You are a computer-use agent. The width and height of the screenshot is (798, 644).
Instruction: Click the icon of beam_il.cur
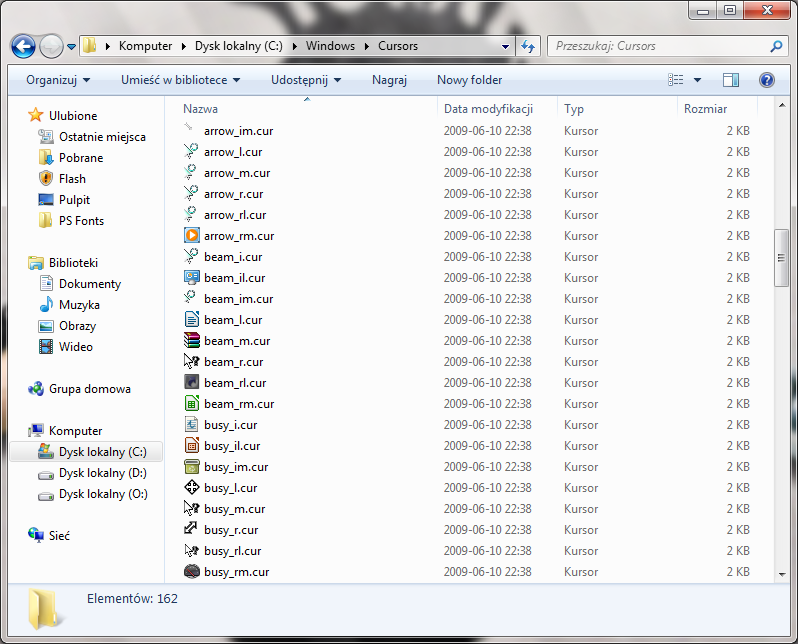191,277
